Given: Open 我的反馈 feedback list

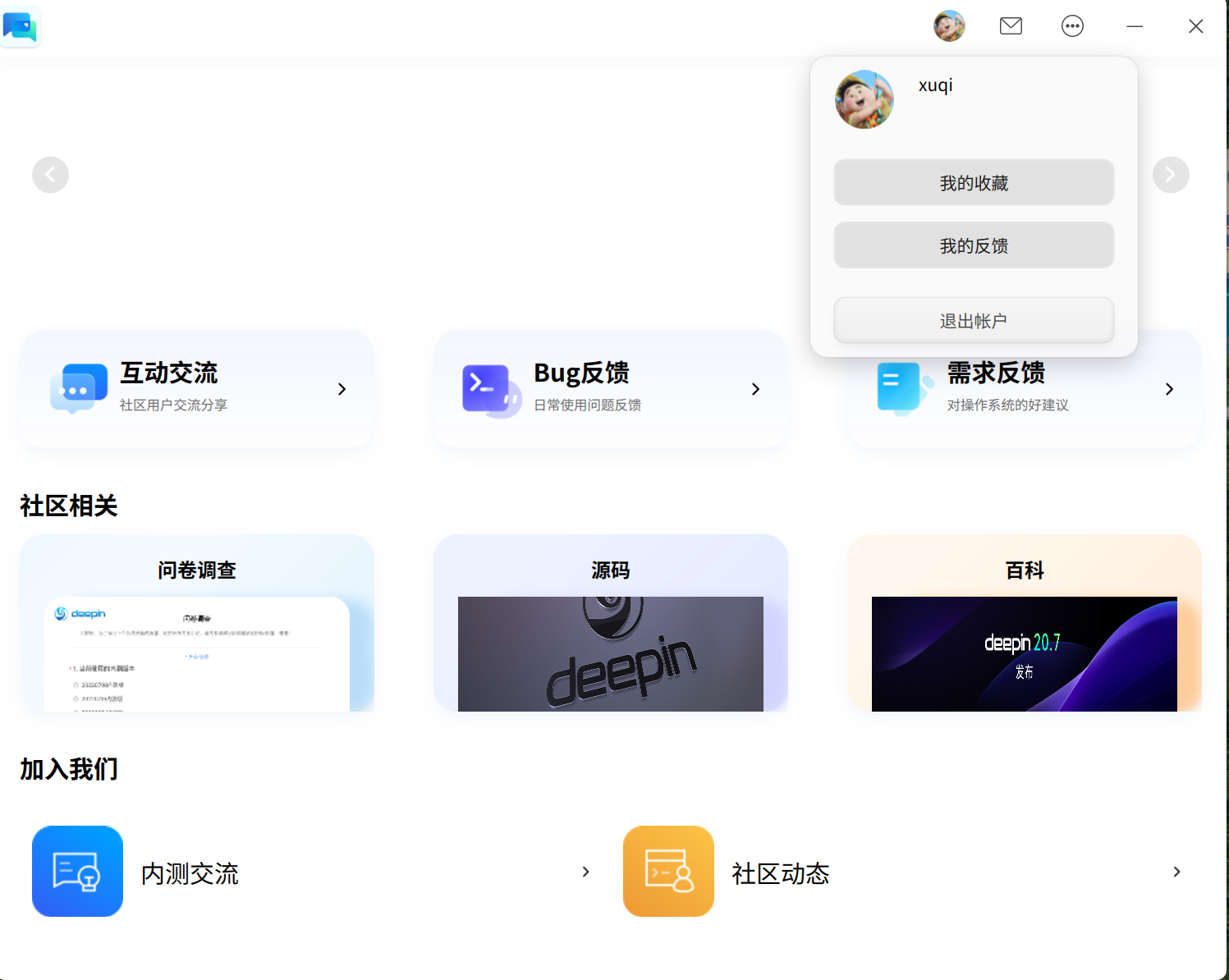Looking at the screenshot, I should (974, 245).
